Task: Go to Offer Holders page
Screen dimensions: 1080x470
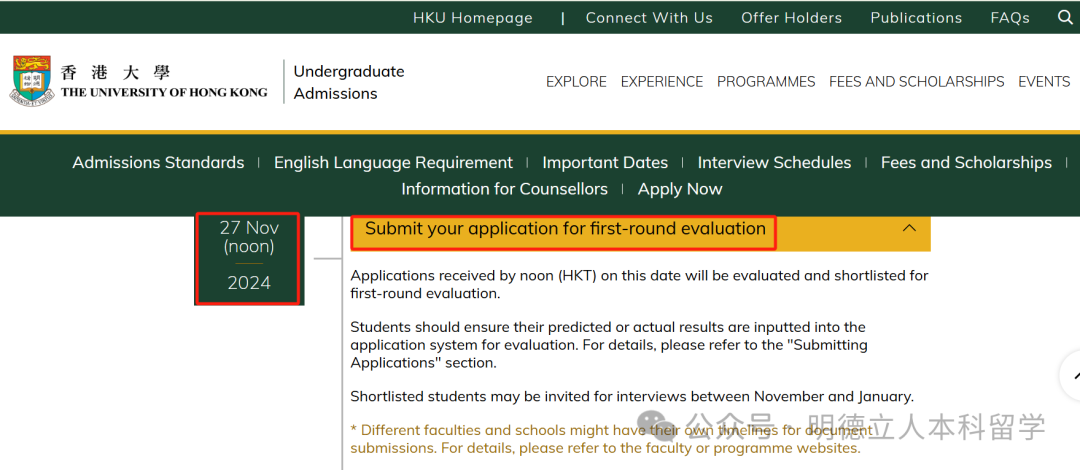Action: point(791,18)
